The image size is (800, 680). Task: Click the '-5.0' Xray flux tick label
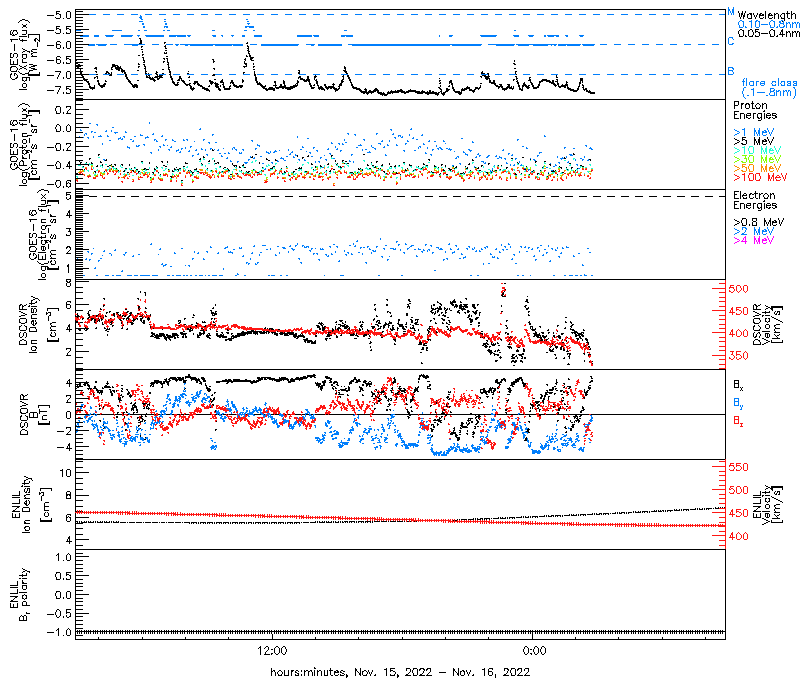(59, 15)
